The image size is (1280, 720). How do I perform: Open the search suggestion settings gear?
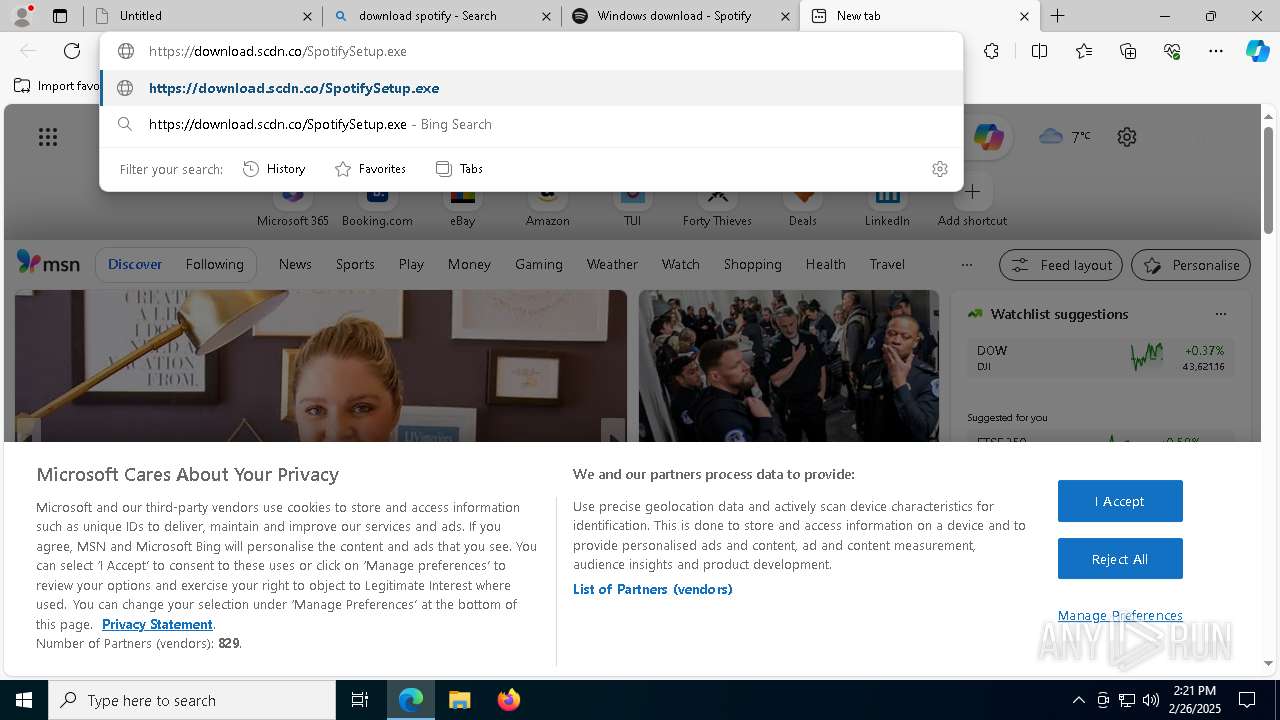pyautogui.click(x=939, y=169)
